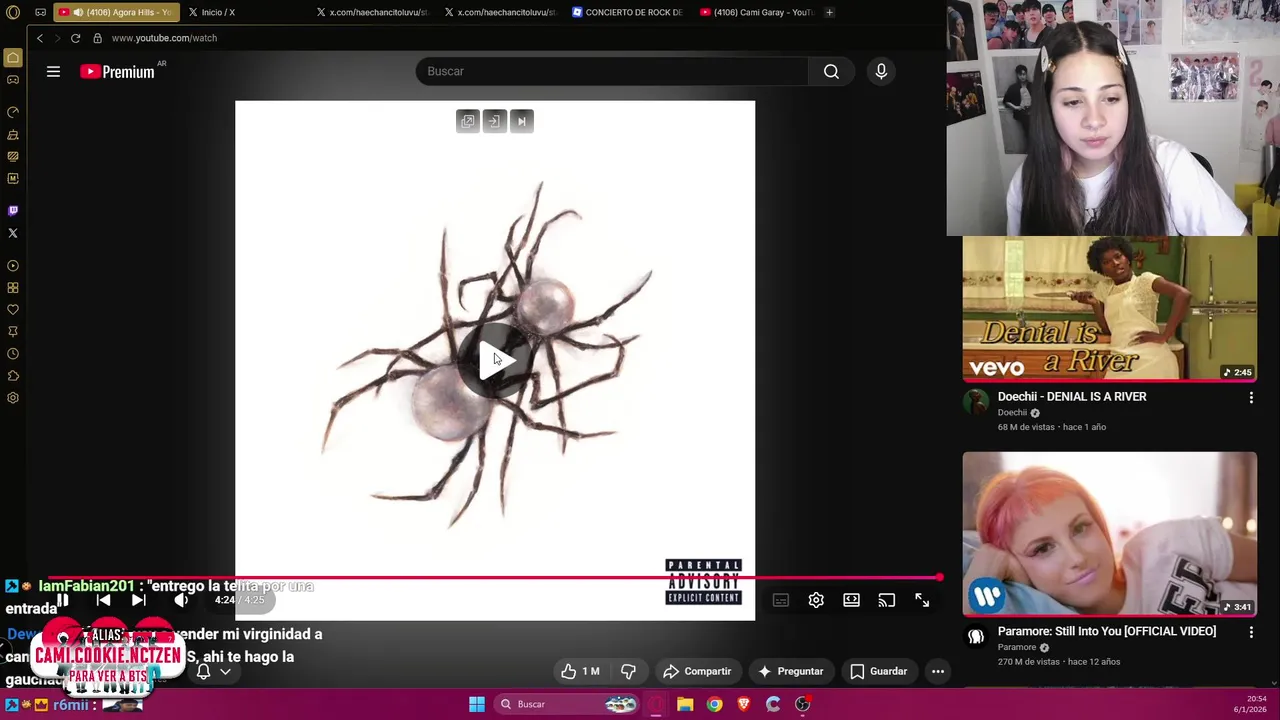This screenshot has height=720, width=1280.
Task: Open the Twitch panel in the sidebar
Action: tap(13, 211)
